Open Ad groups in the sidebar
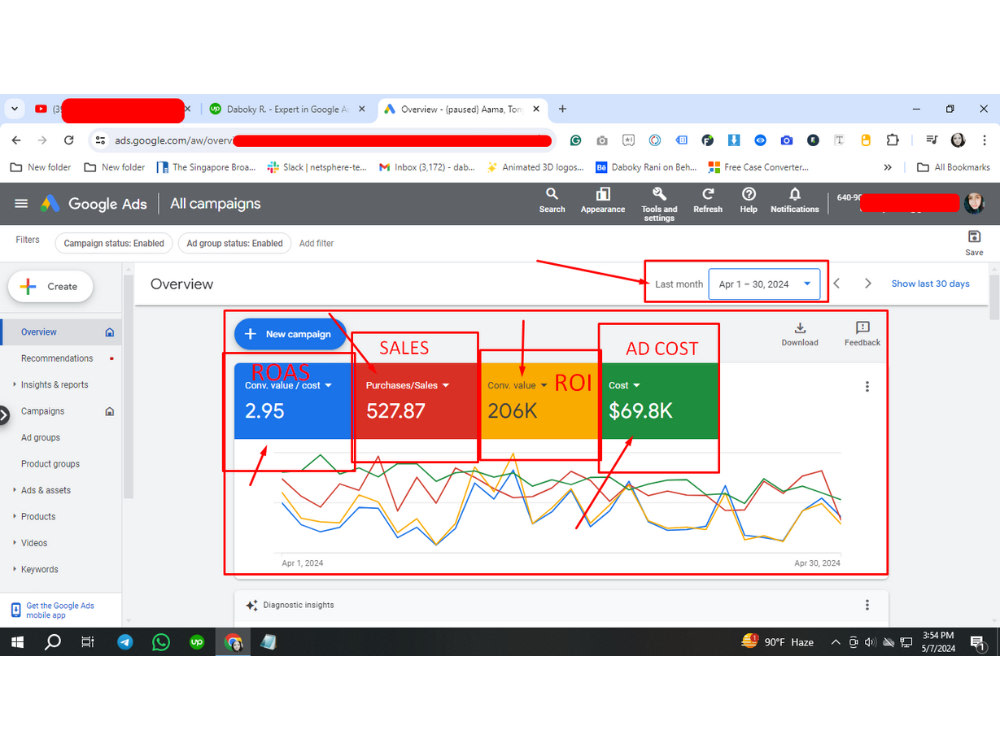 point(40,438)
